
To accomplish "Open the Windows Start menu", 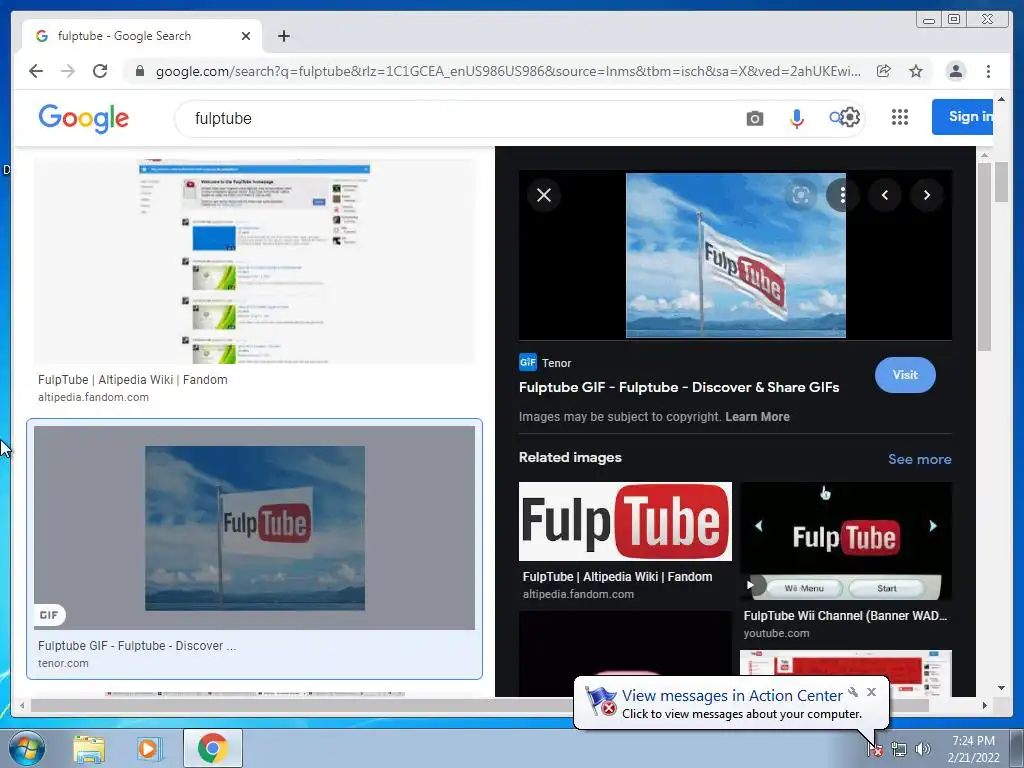I will (27, 748).
